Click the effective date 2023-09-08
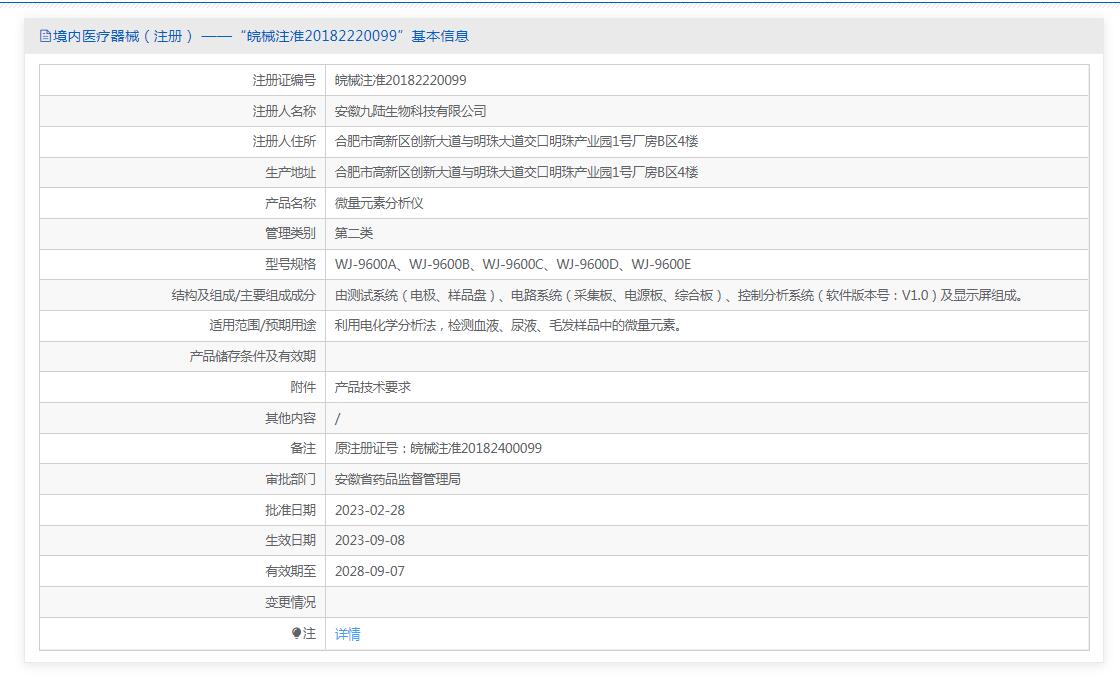This screenshot has height=689, width=1120. (x=370, y=540)
